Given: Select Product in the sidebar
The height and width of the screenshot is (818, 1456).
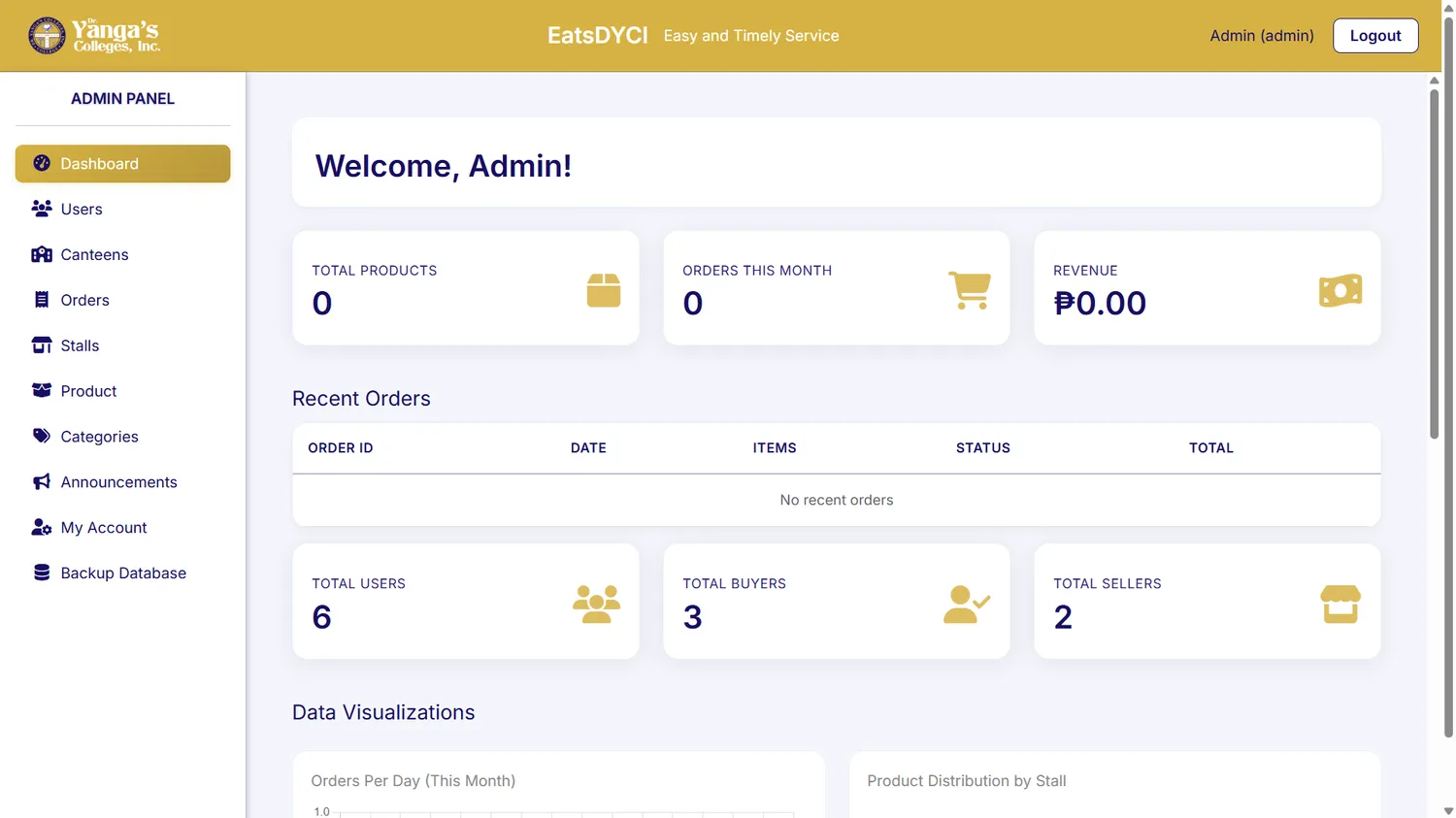Looking at the screenshot, I should [x=122, y=391].
